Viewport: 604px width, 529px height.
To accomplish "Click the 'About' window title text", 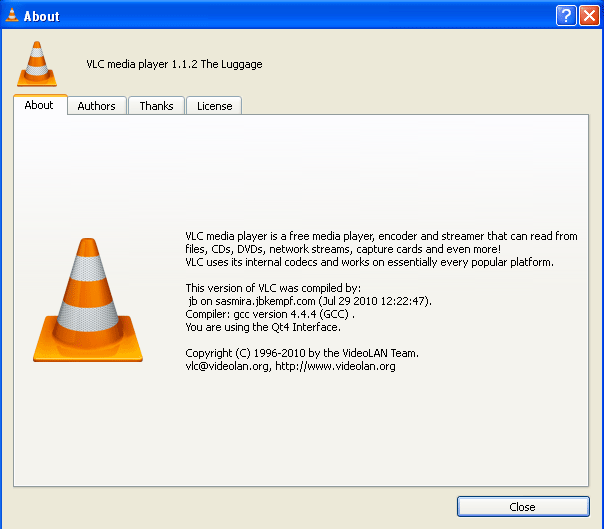I will pos(42,16).
